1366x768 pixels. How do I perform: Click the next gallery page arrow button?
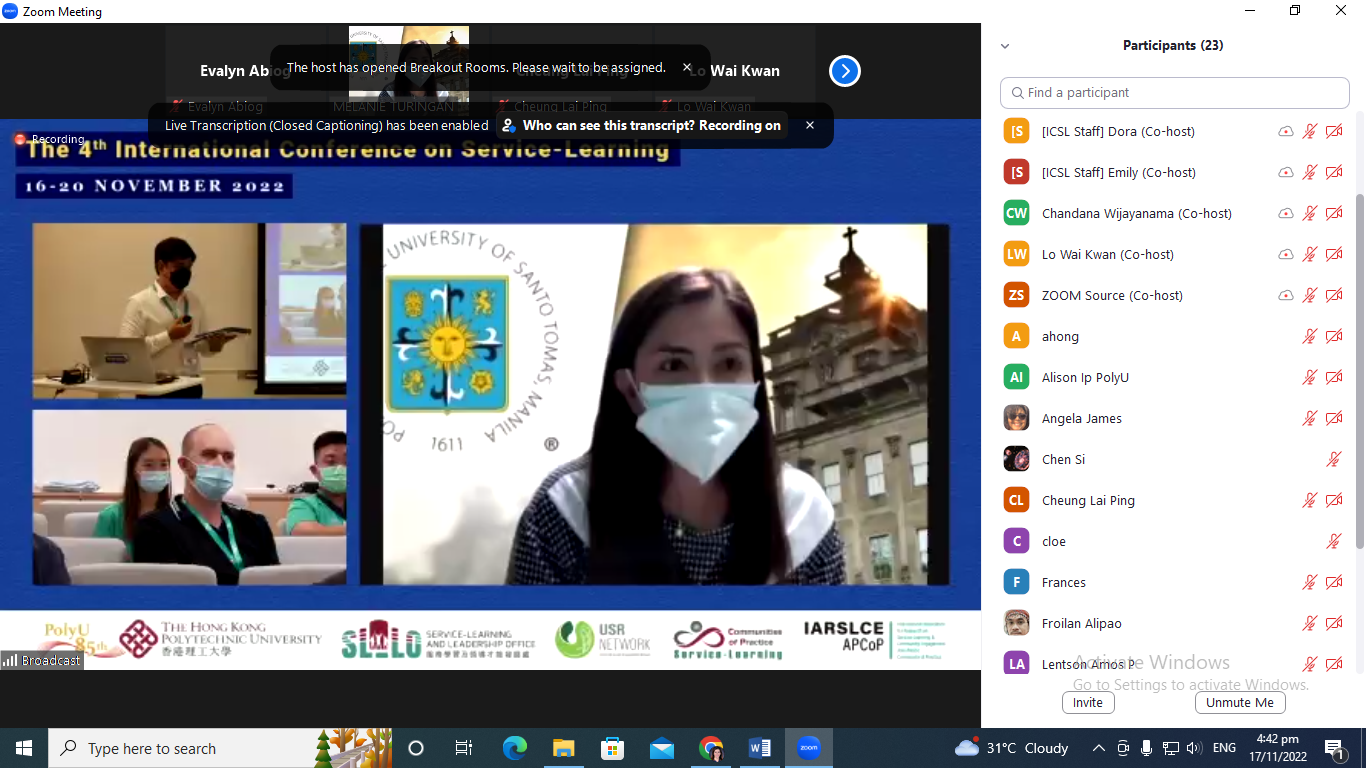click(845, 71)
